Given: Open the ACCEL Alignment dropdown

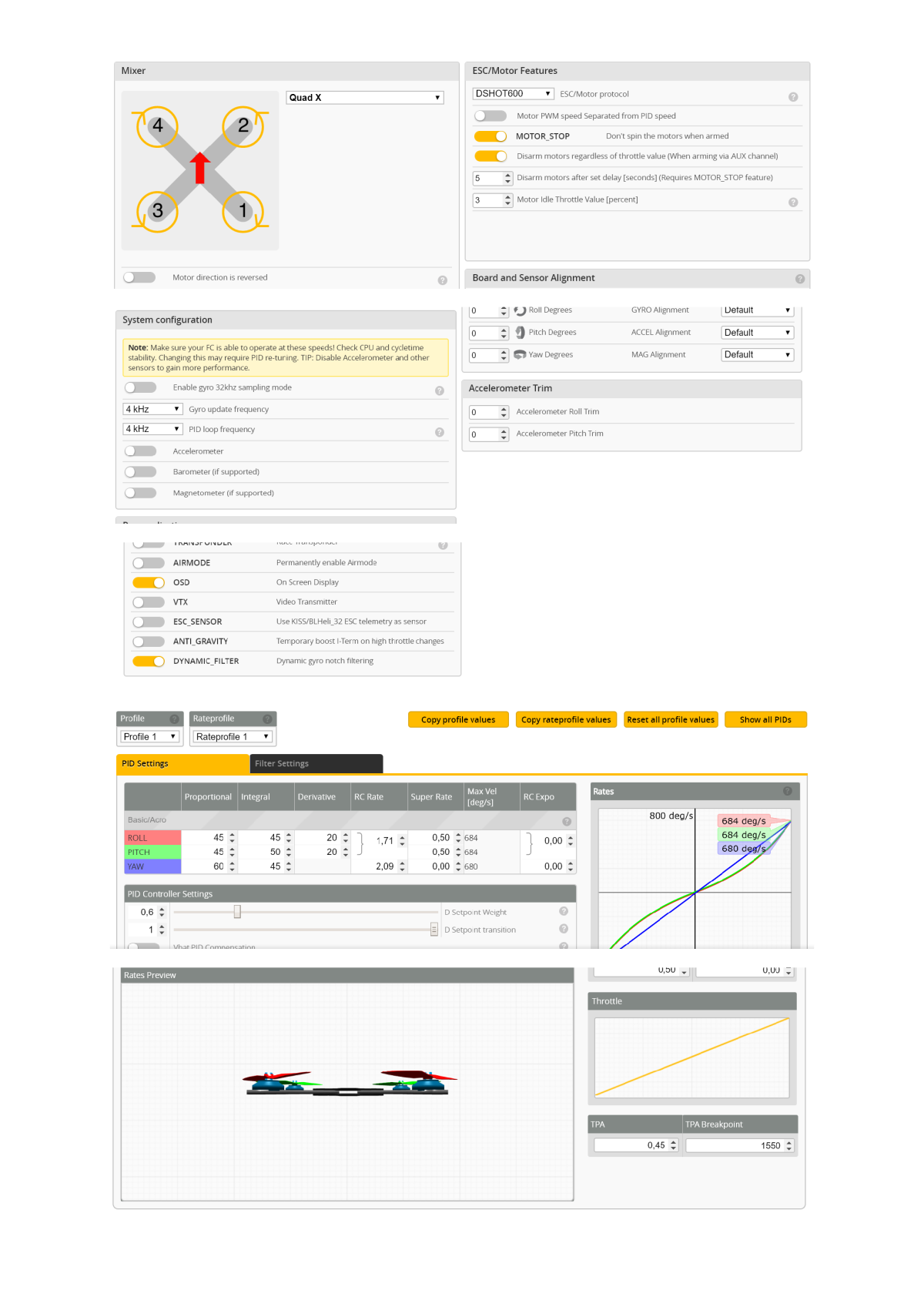Looking at the screenshot, I should [758, 333].
